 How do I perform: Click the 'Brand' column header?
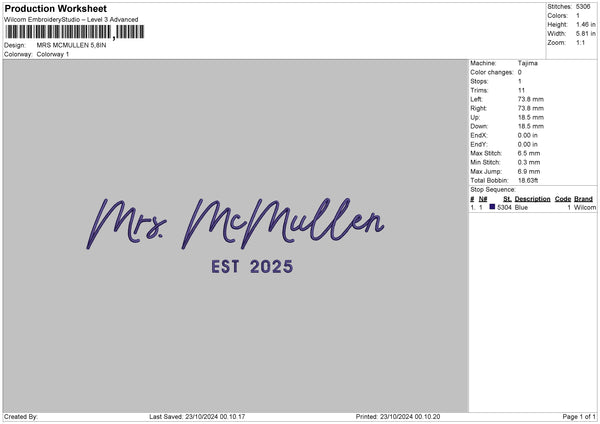583,199
